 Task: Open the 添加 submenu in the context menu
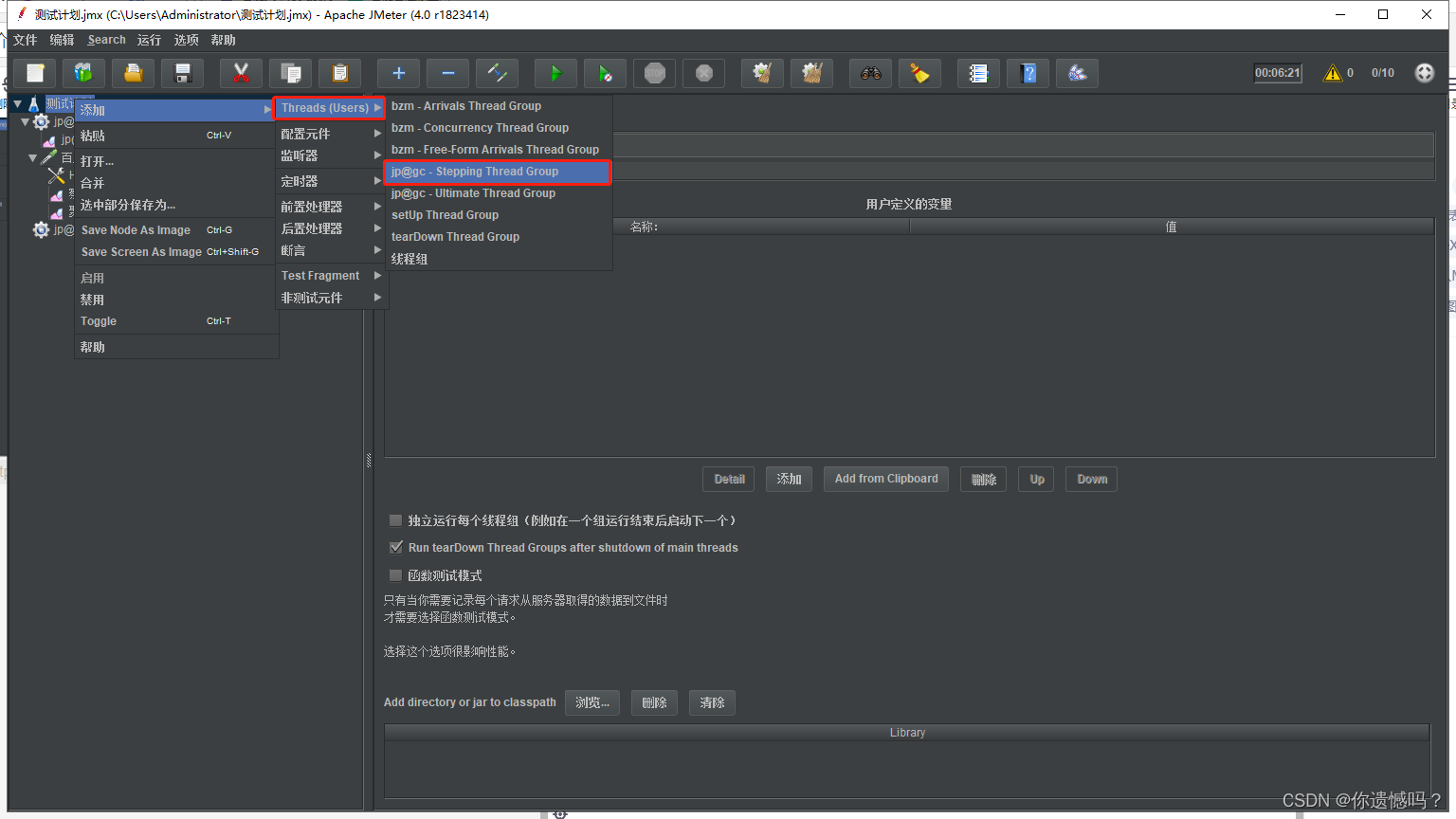point(175,110)
